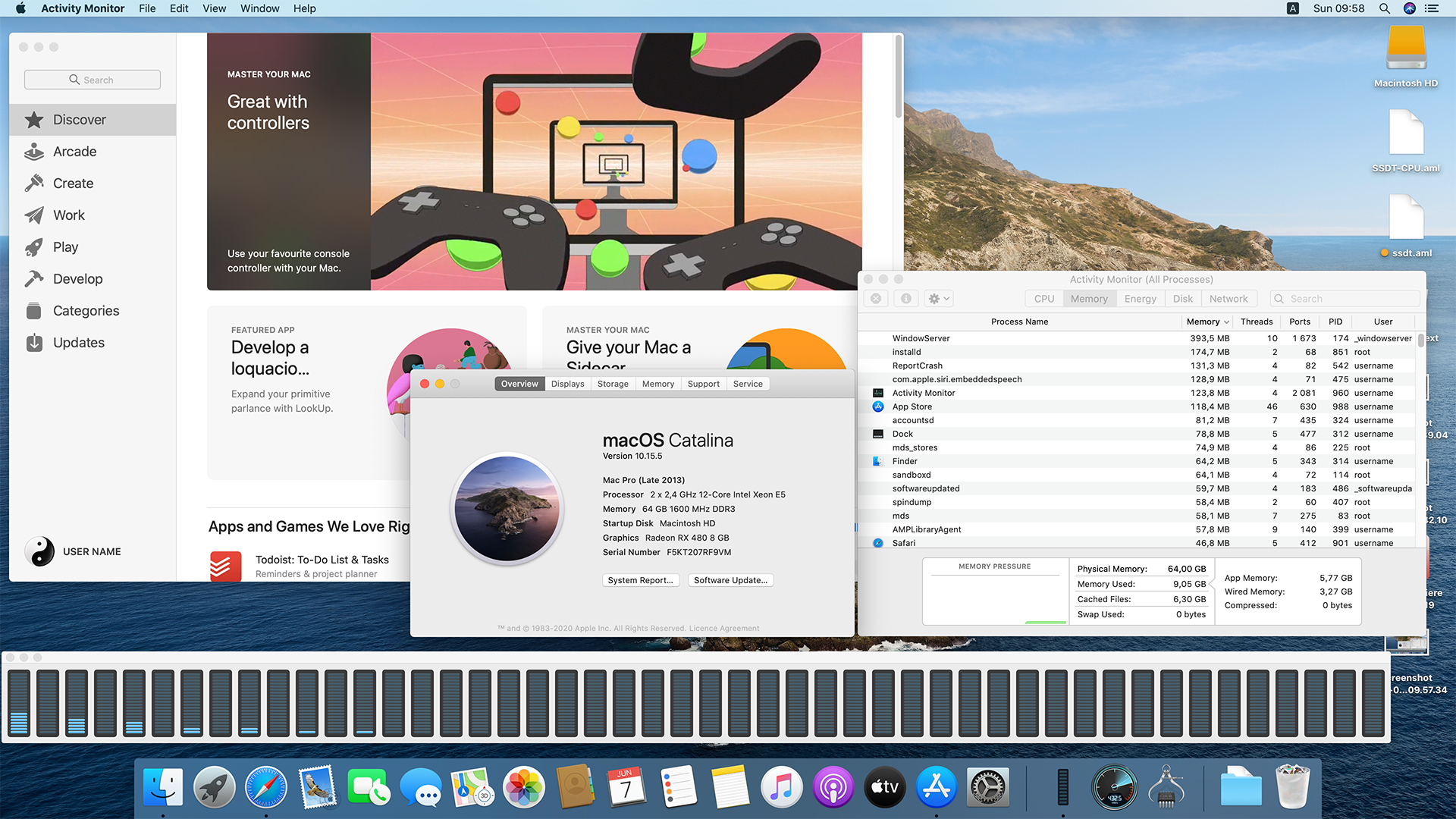
Task: Click the App Store search field
Action: coord(93,80)
